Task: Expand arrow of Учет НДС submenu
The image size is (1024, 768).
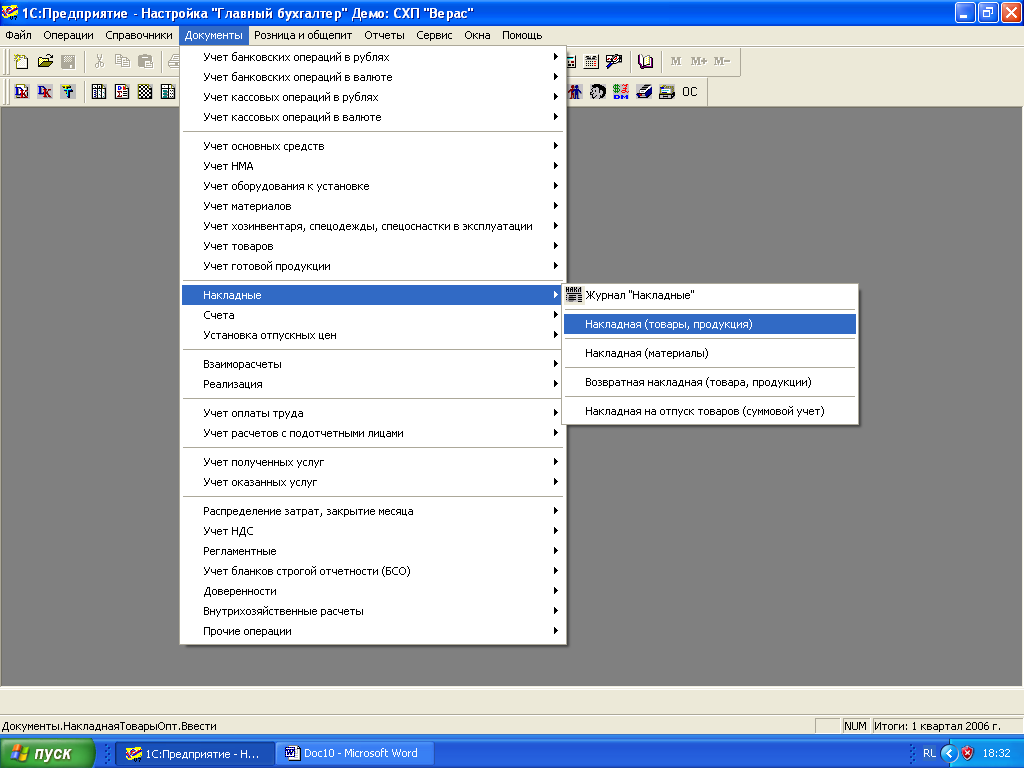Action: tap(556, 531)
